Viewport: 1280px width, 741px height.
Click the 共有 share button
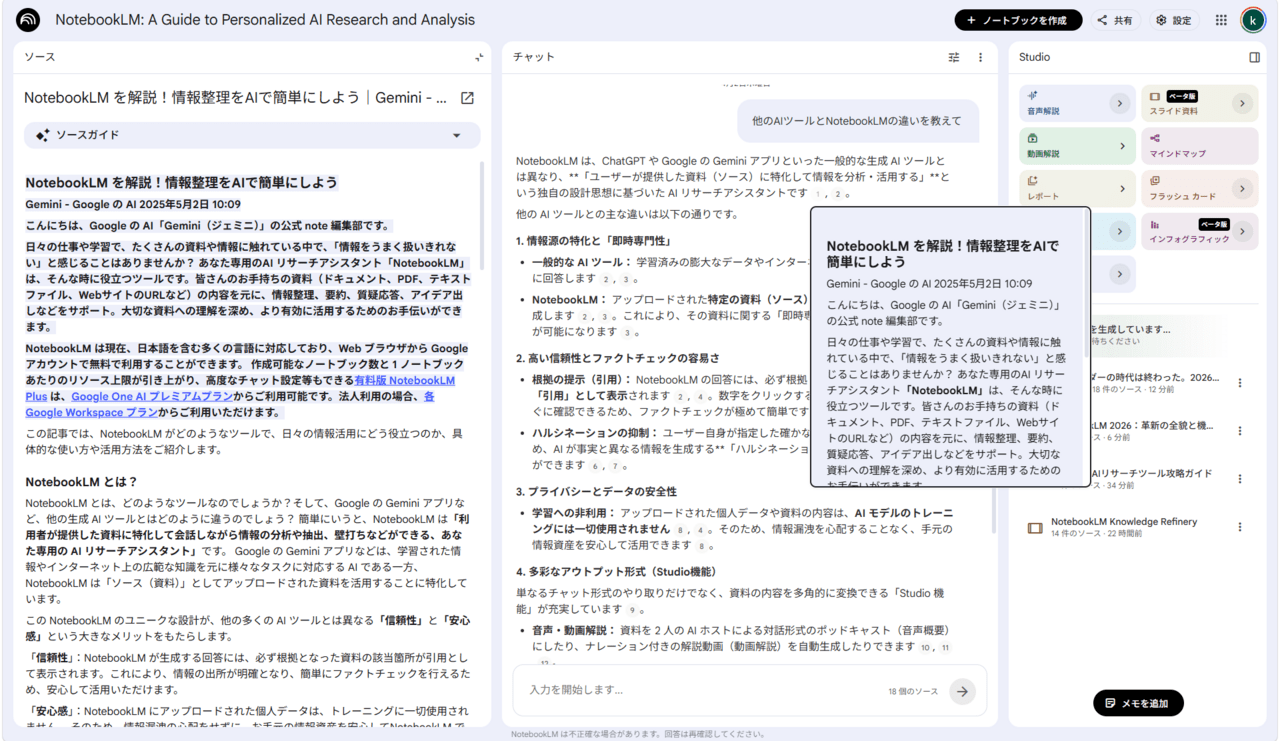click(x=1115, y=20)
